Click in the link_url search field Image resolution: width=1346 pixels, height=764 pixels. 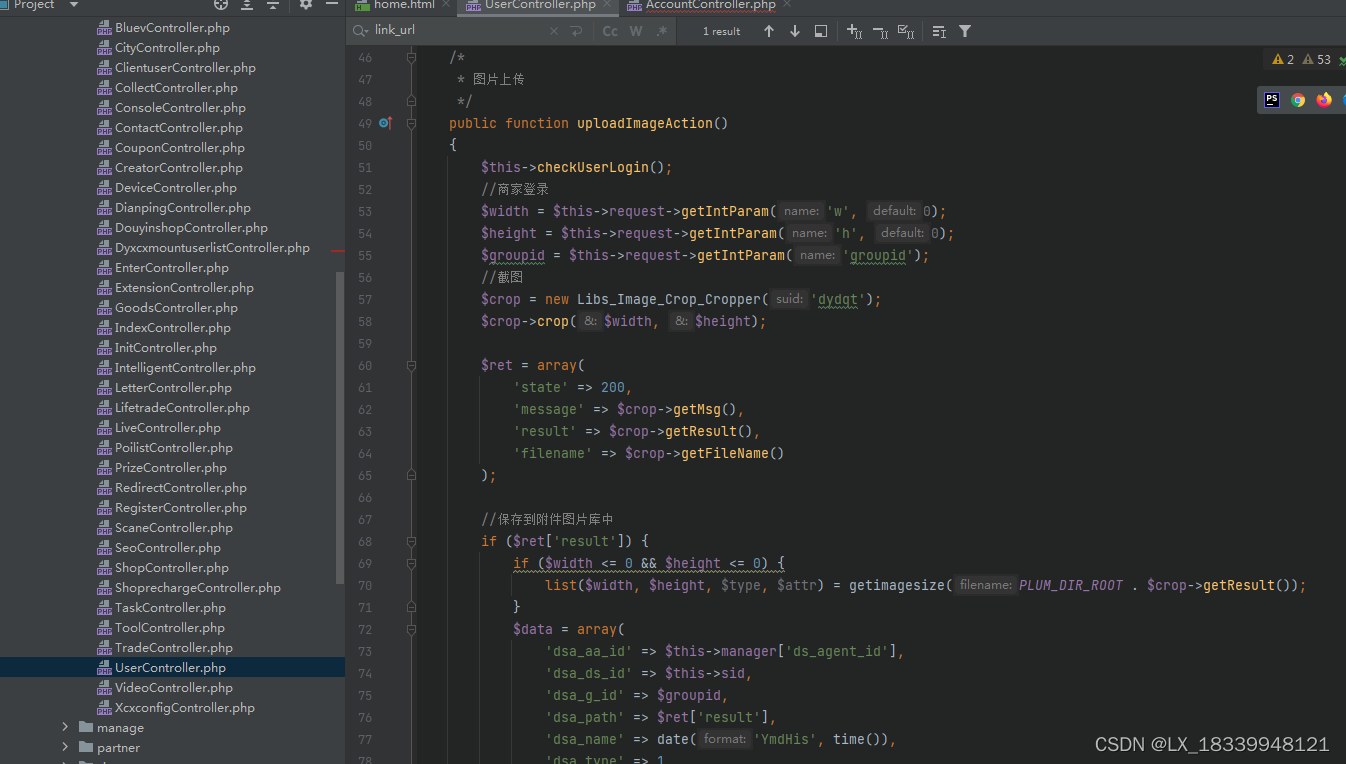pyautogui.click(x=460, y=30)
